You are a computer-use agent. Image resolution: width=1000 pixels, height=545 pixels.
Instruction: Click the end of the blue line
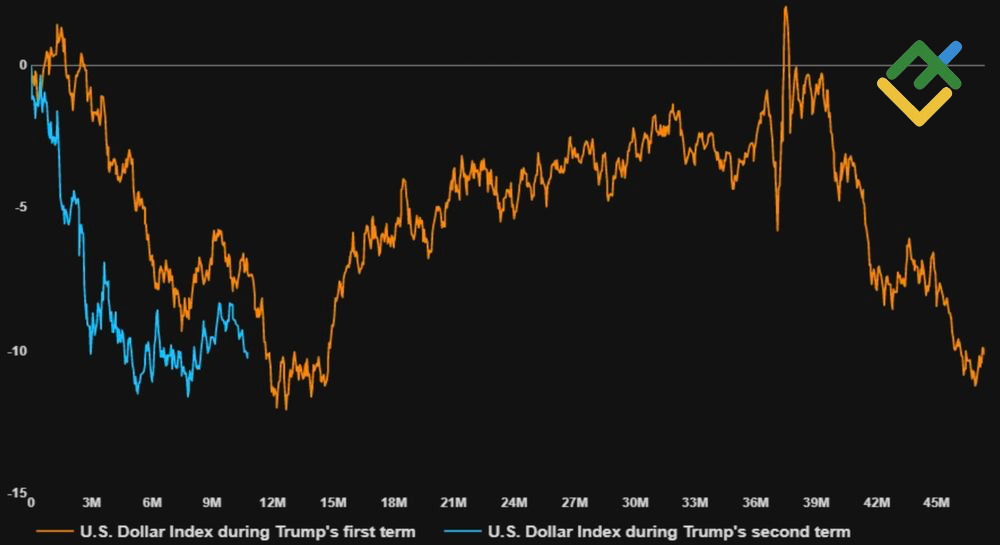tap(248, 355)
